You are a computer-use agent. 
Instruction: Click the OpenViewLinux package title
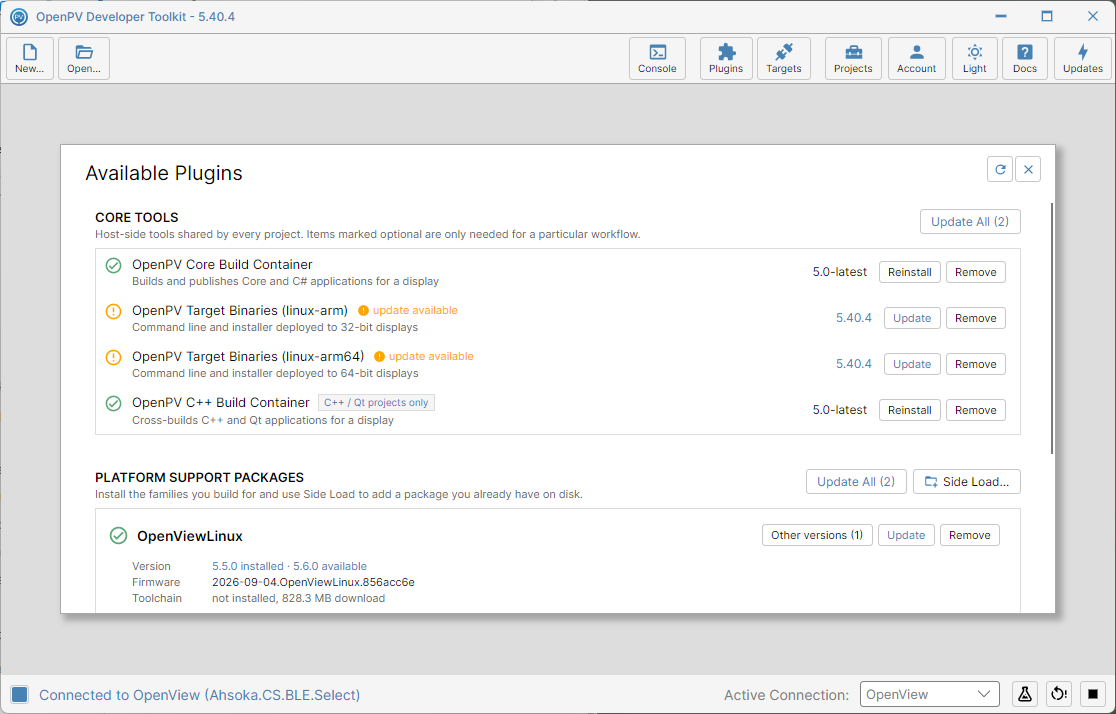point(190,536)
